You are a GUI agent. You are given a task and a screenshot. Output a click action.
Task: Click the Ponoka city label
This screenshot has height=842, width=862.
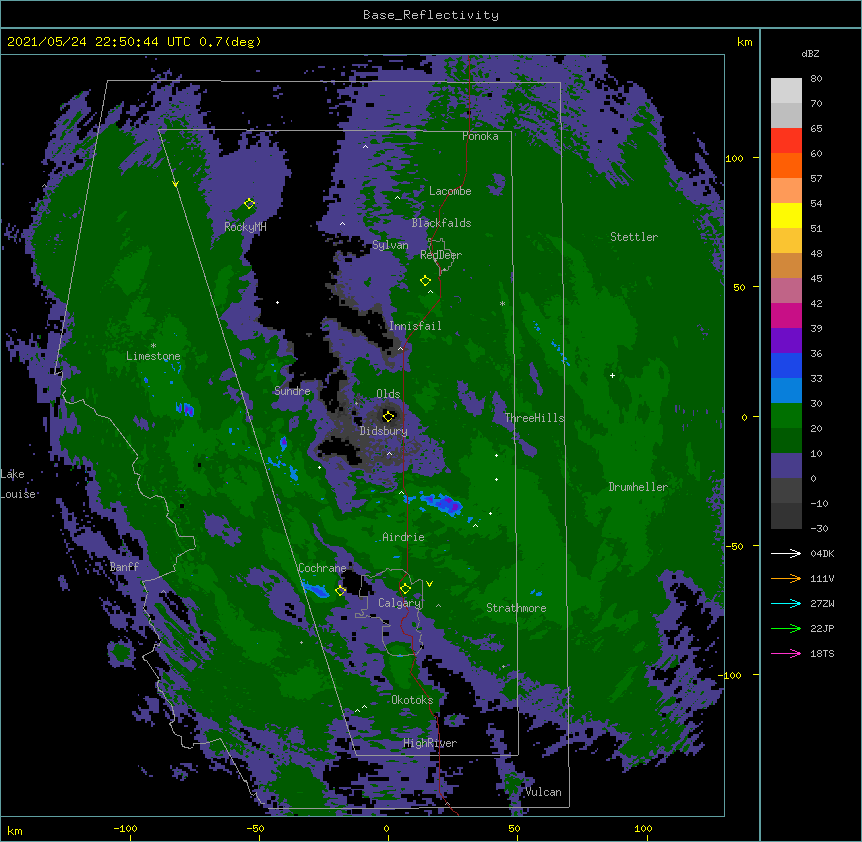480,136
